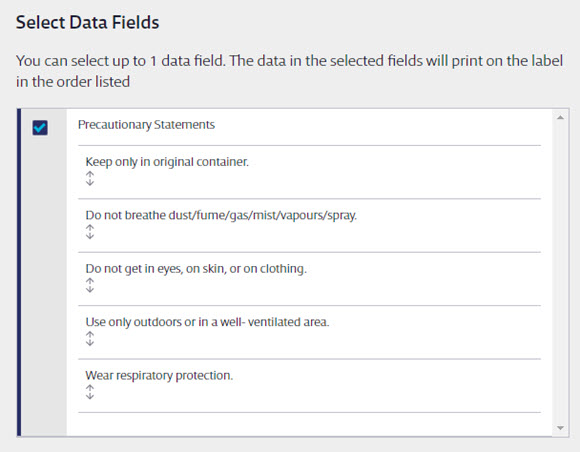Move 'Use only outdoors' statement up

[x=90, y=334]
